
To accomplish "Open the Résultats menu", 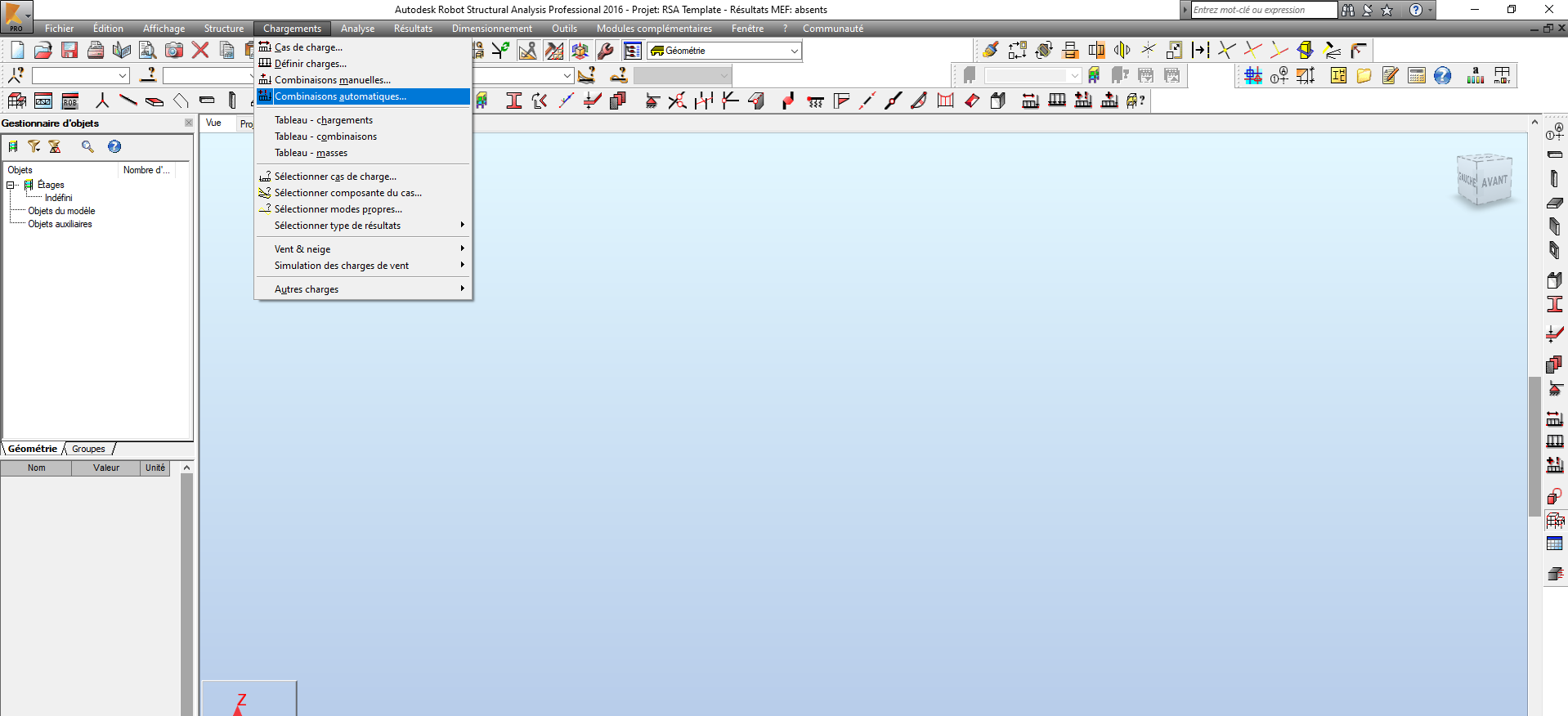I will (413, 29).
